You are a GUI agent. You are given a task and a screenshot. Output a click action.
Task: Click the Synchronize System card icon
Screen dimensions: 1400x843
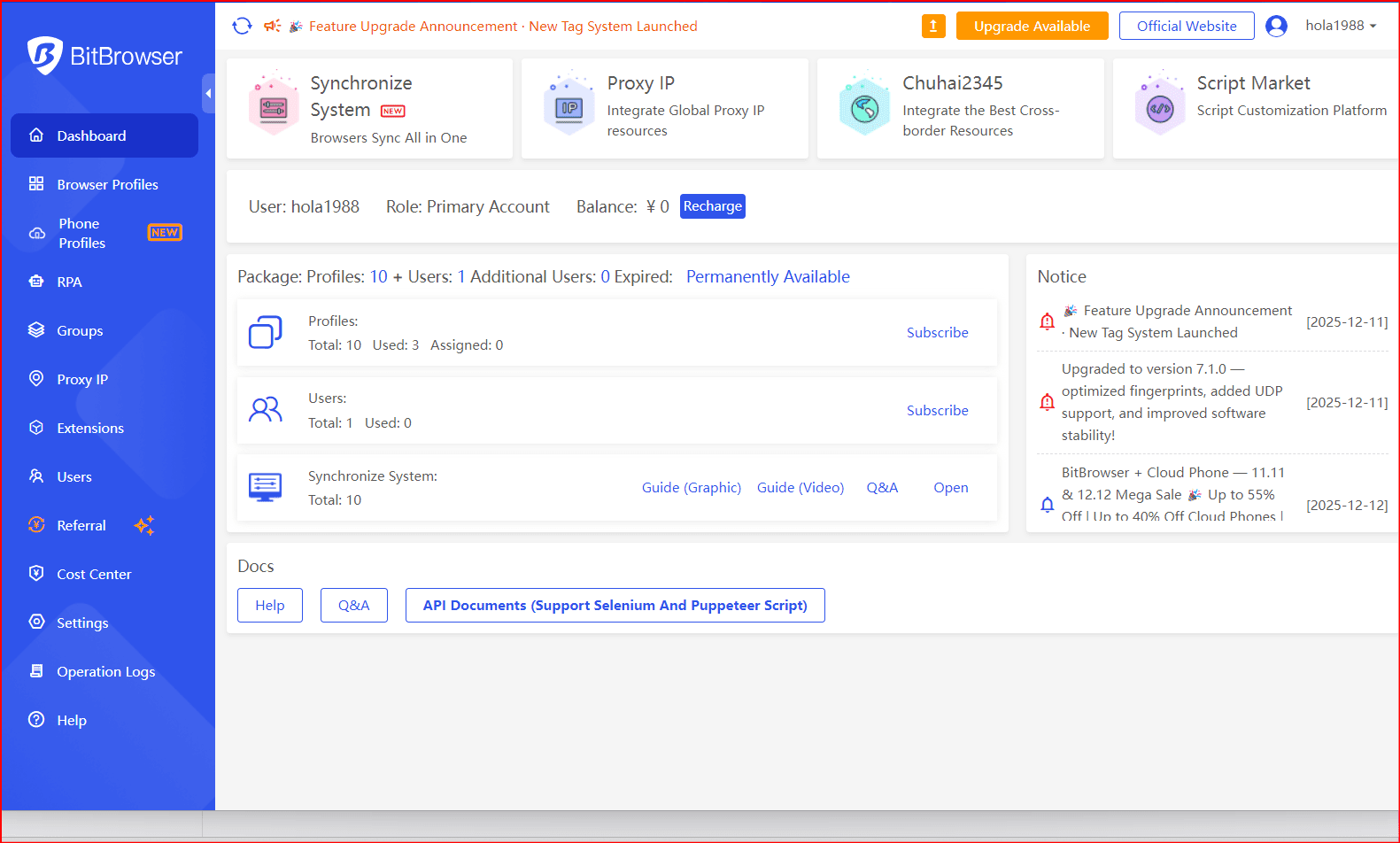point(274,108)
